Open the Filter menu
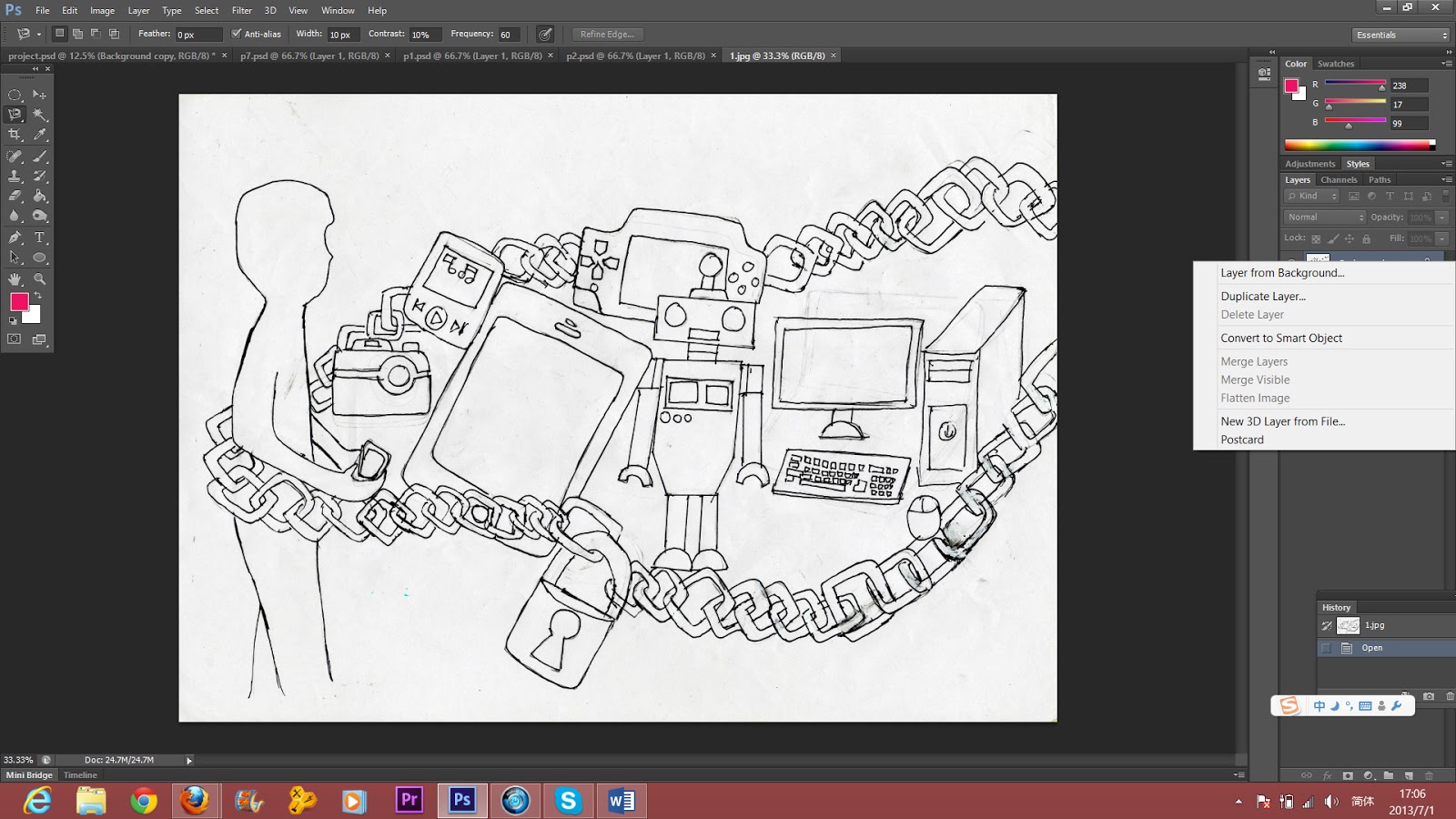 point(241,10)
